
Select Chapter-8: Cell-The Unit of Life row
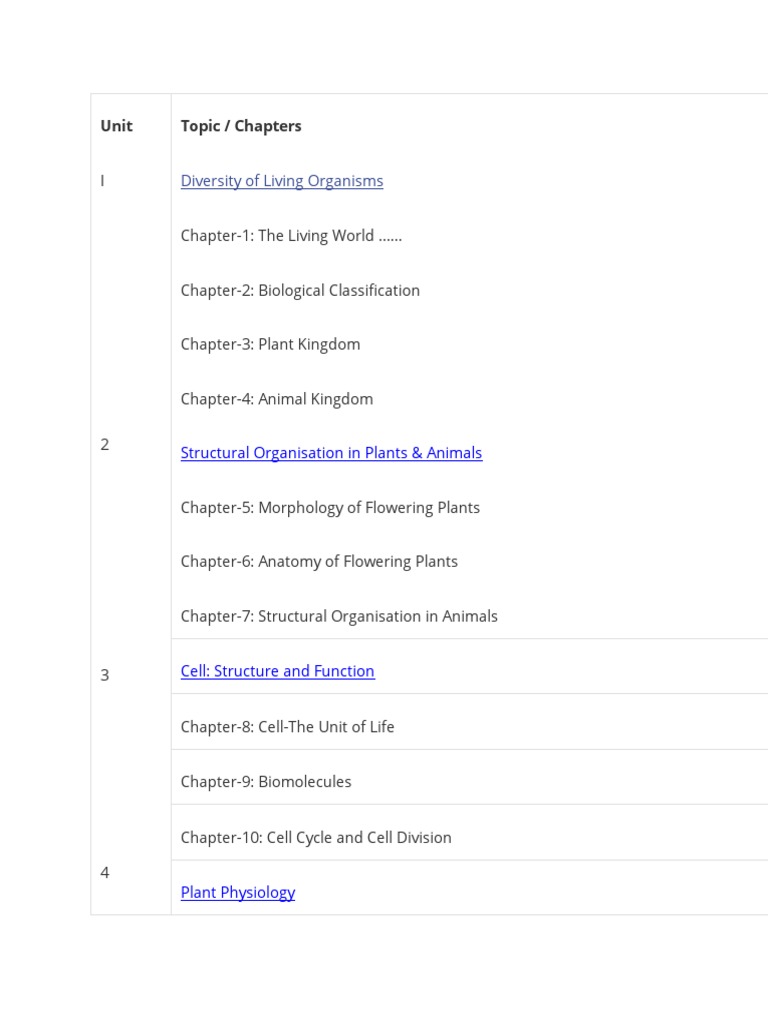click(287, 726)
